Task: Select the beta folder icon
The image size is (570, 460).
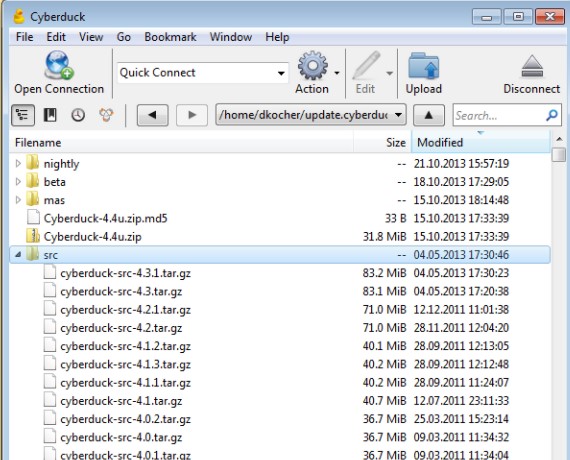Action: click(33, 181)
